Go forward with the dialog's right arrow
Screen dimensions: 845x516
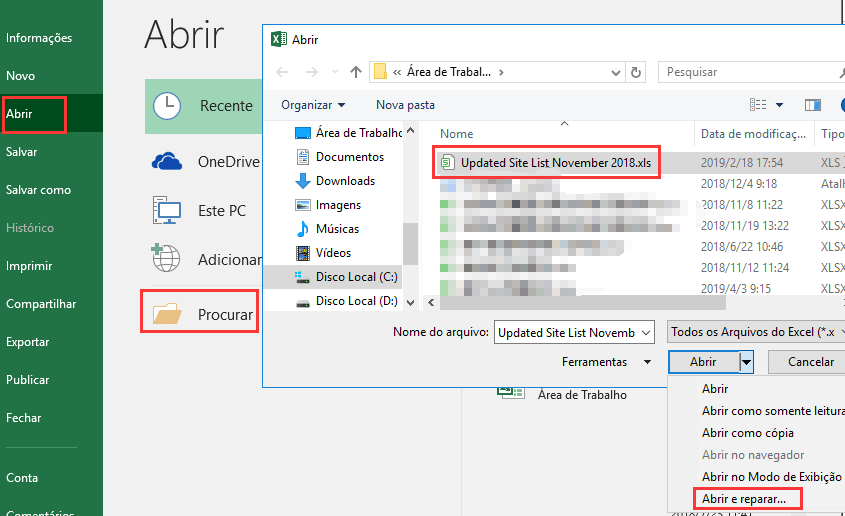pos(311,72)
